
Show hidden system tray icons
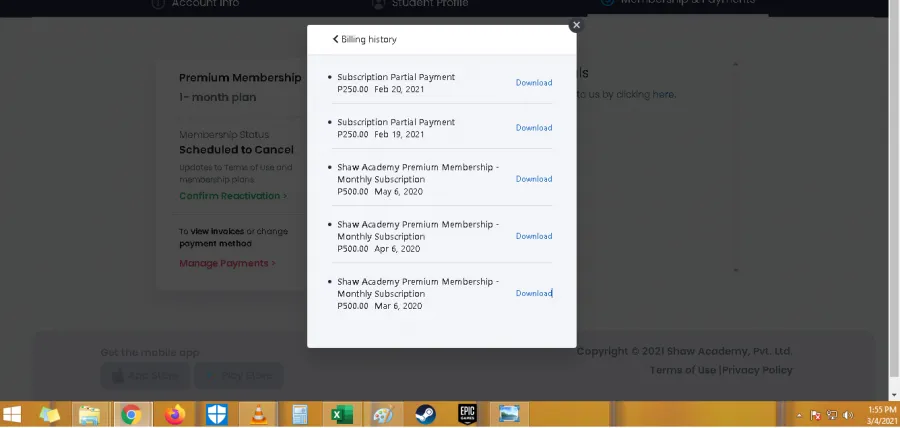(799, 415)
